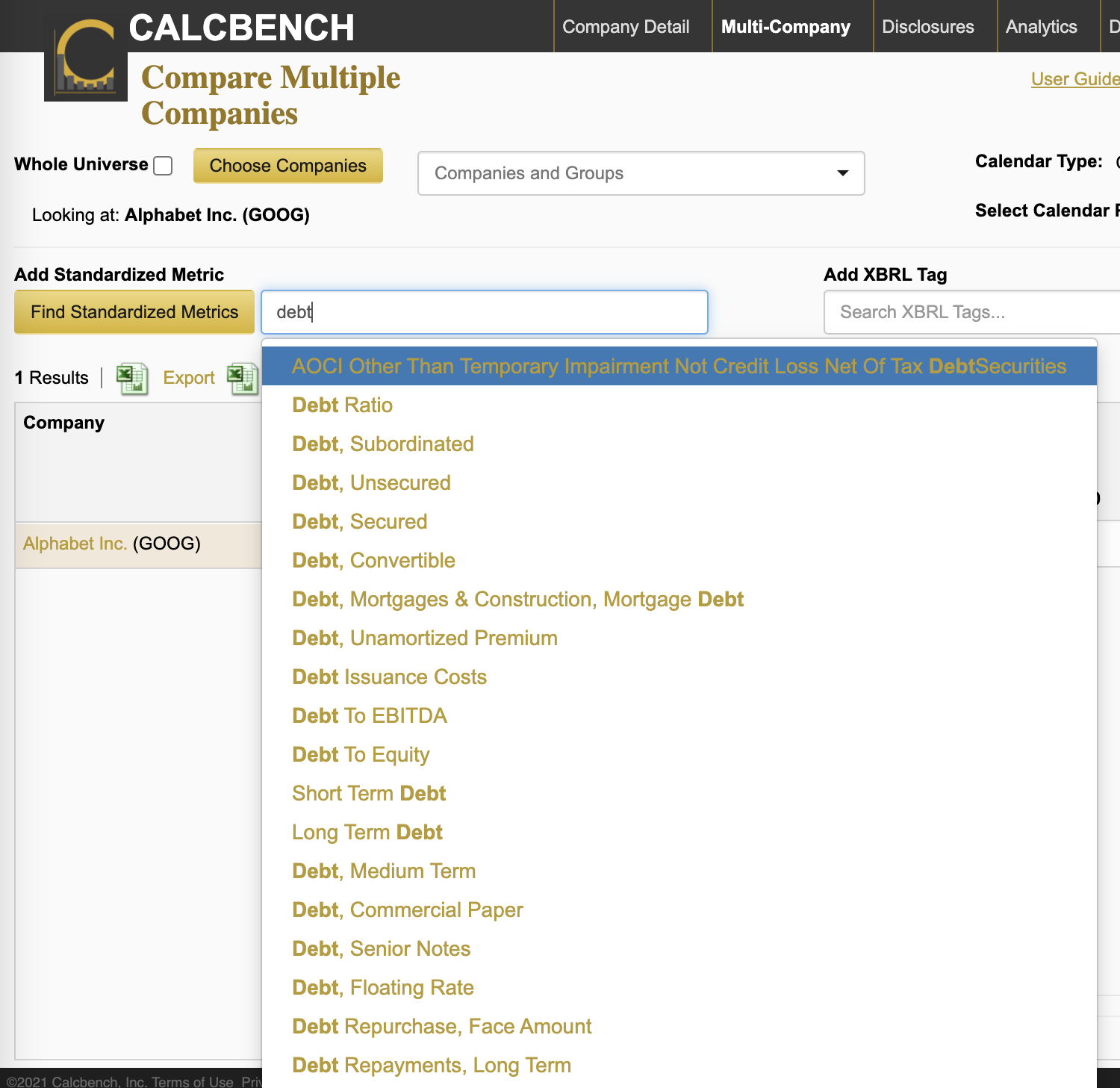Select Debt Ratio from suggestions
Image resolution: width=1120 pixels, height=1088 pixels.
[343, 405]
